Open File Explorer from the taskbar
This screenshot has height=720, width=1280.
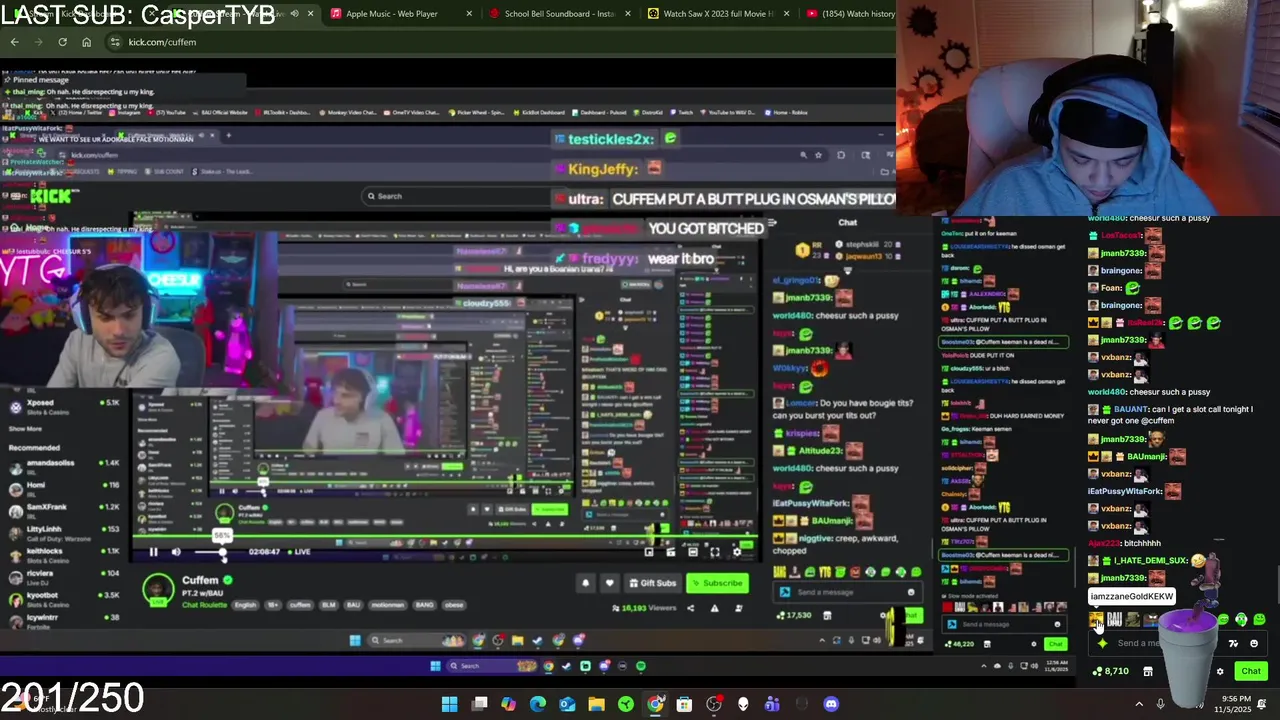[x=597, y=704]
